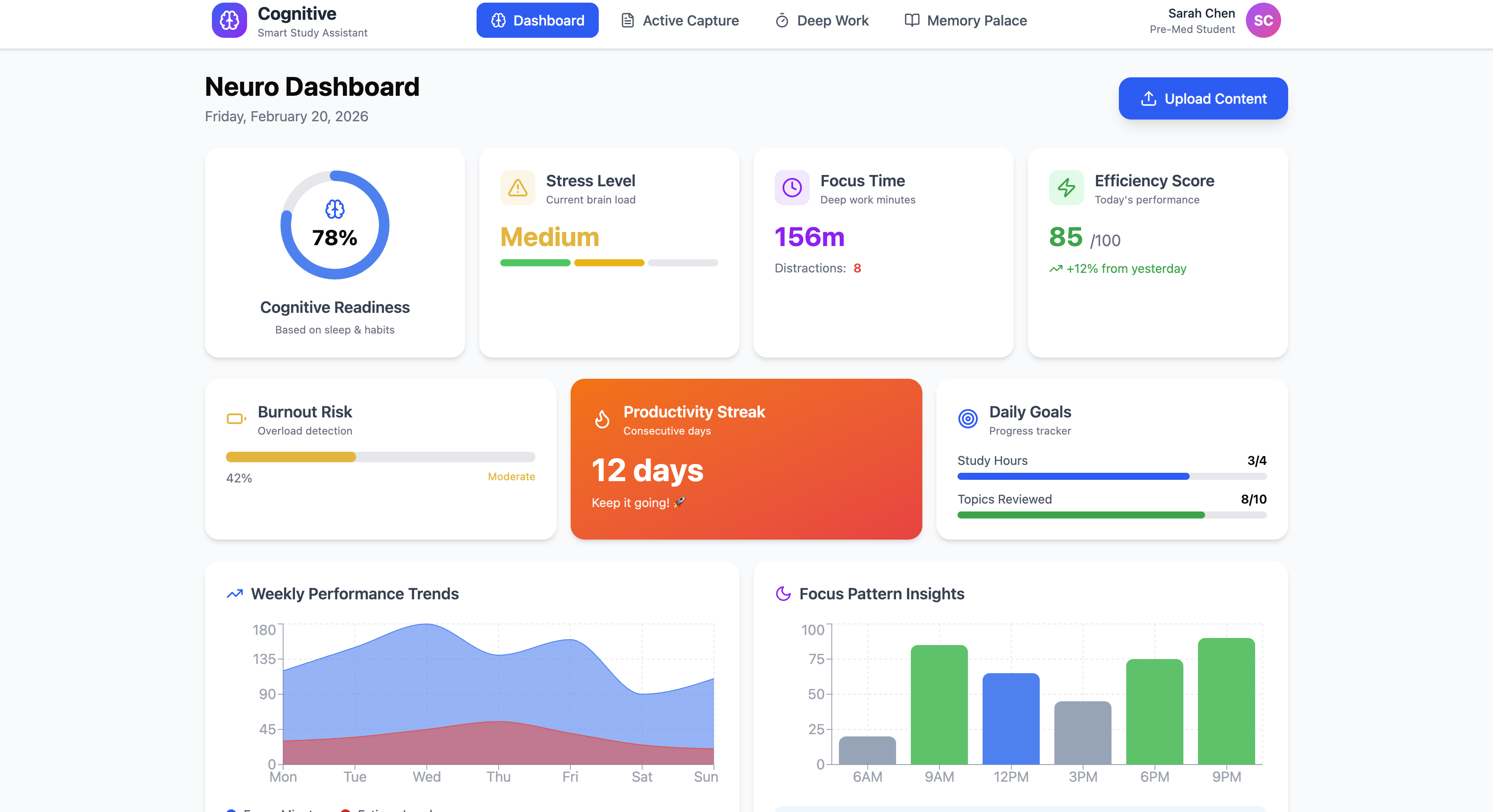The height and width of the screenshot is (812, 1493).
Task: Click the Burnout Risk battery icon
Action: 236,418
